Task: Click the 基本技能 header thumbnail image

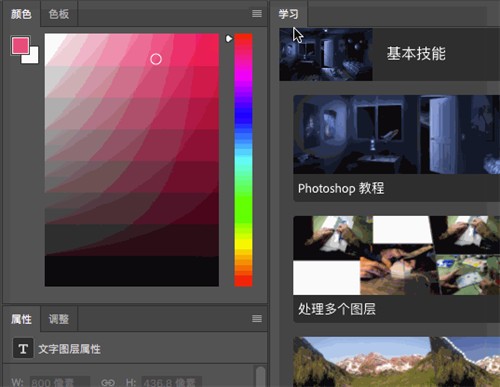Action: [x=326, y=54]
